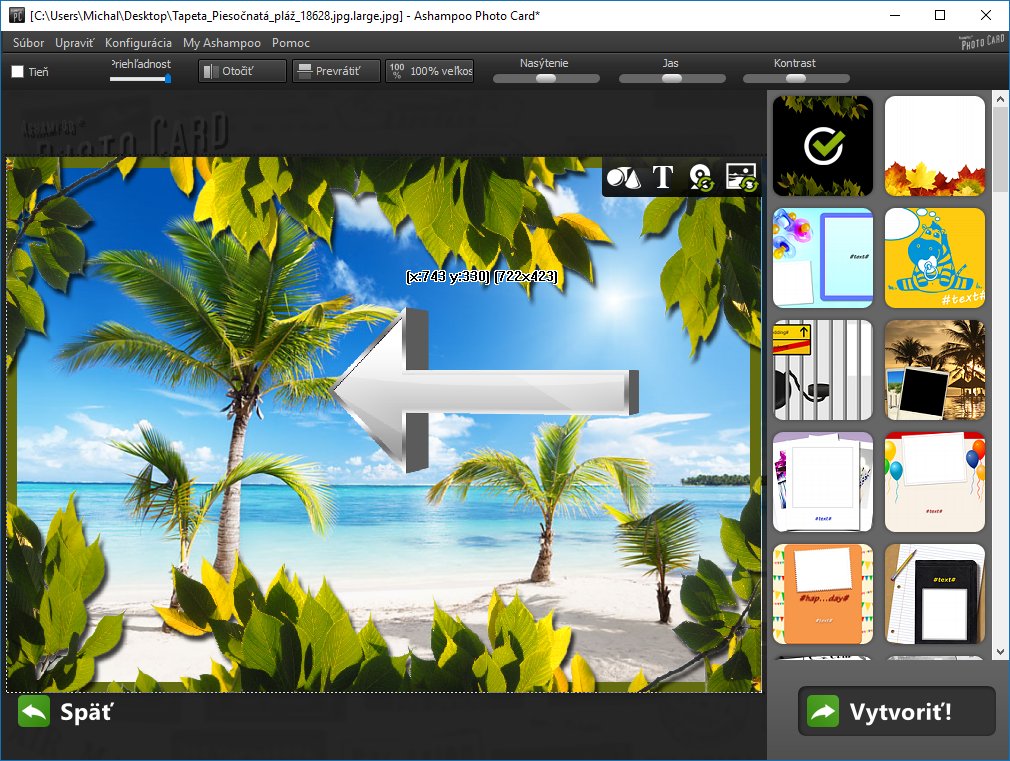The image size is (1010, 761).
Task: Click the Kontrast slider
Action: point(796,78)
